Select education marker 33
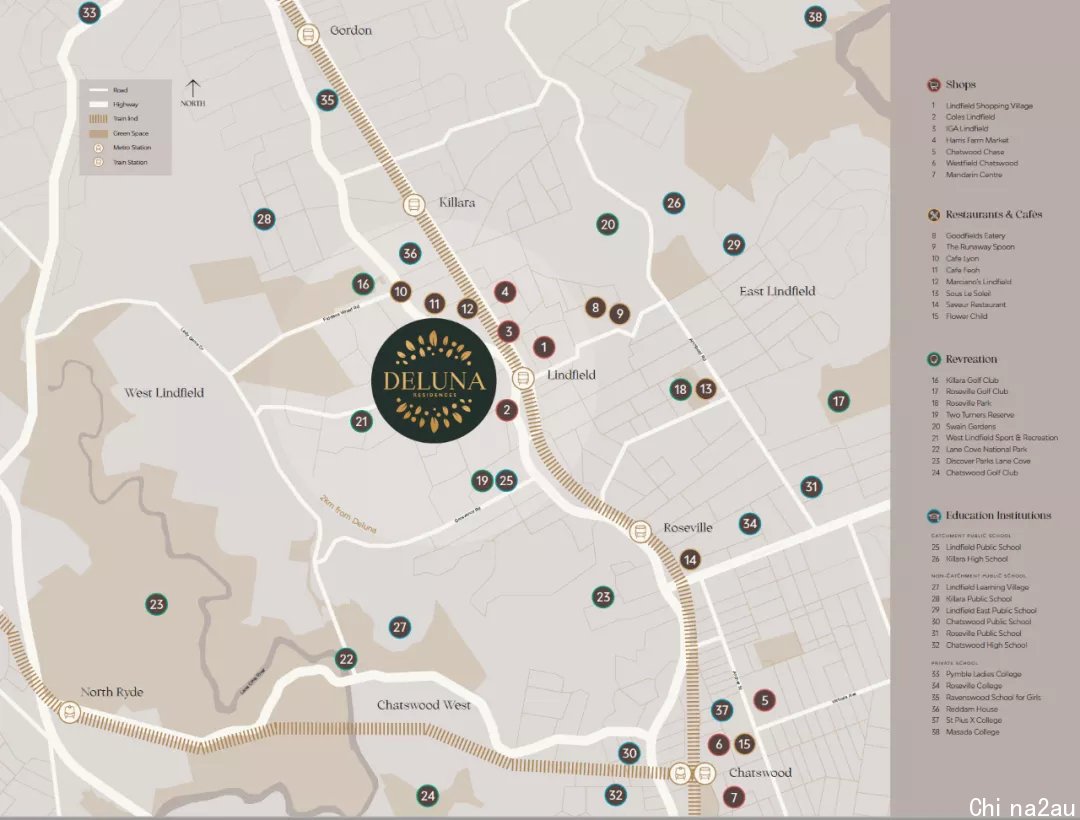Viewport: 1080px width, 820px height. pos(89,12)
